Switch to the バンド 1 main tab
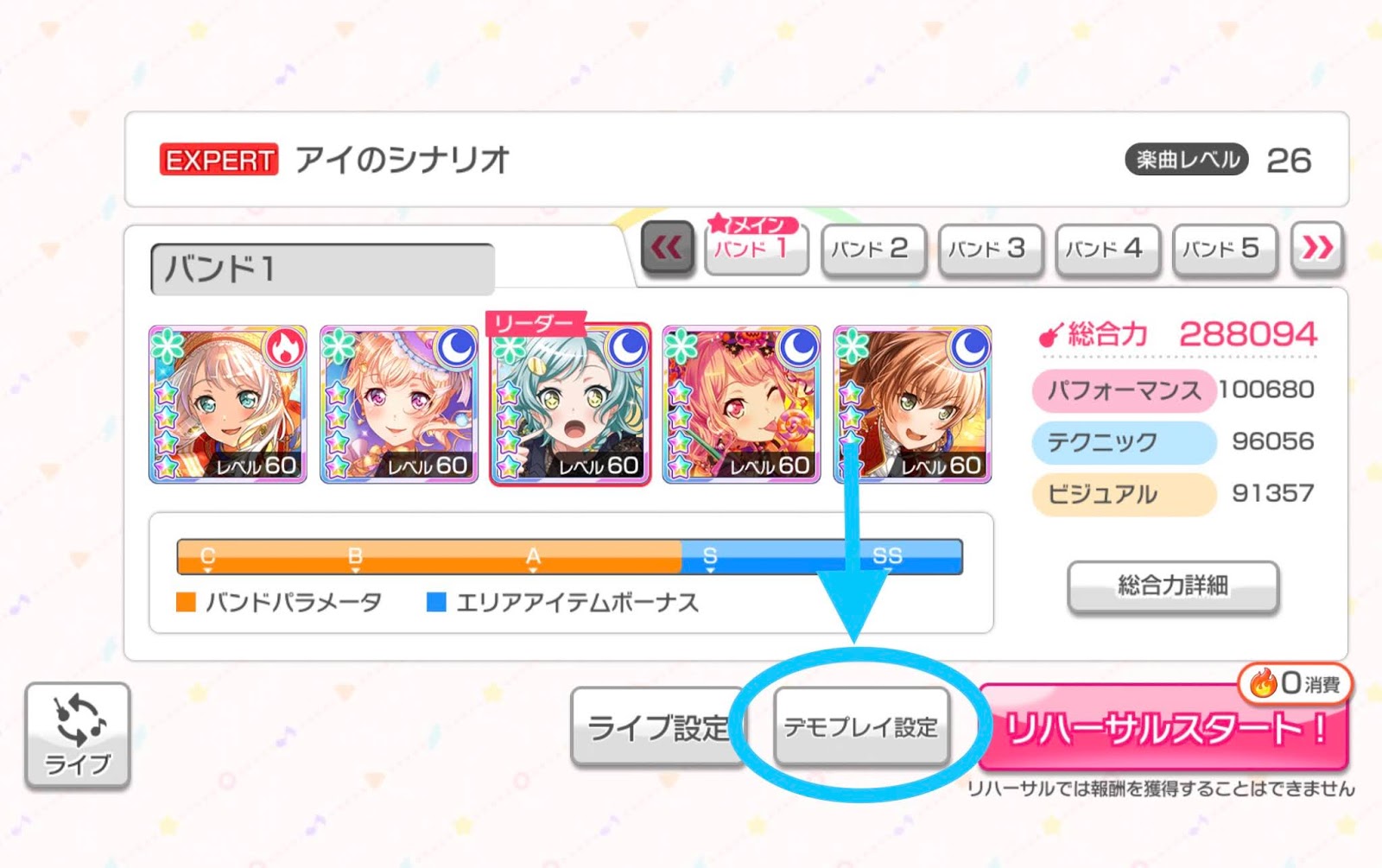 pos(756,249)
